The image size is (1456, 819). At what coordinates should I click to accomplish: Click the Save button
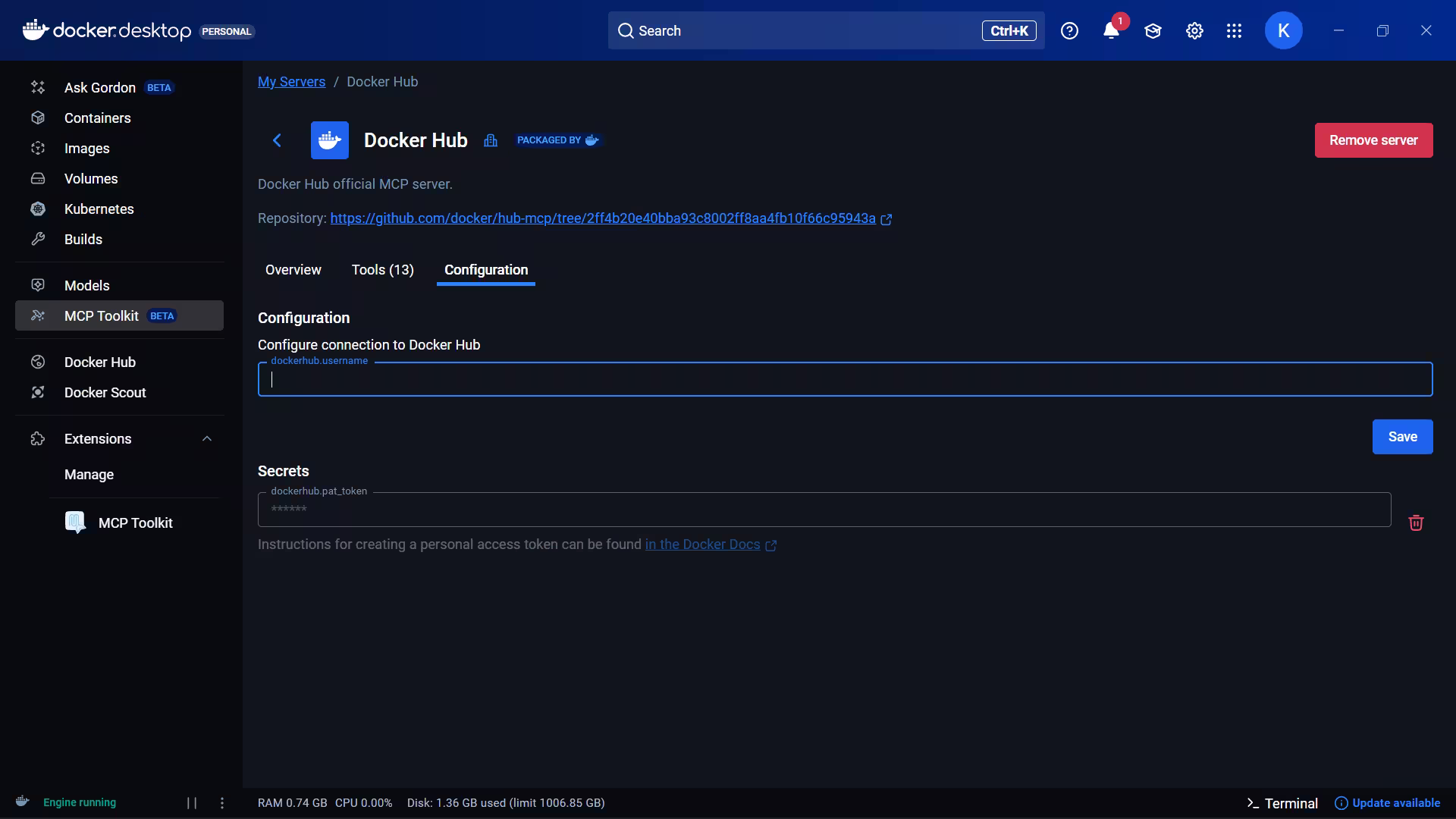point(1401,437)
